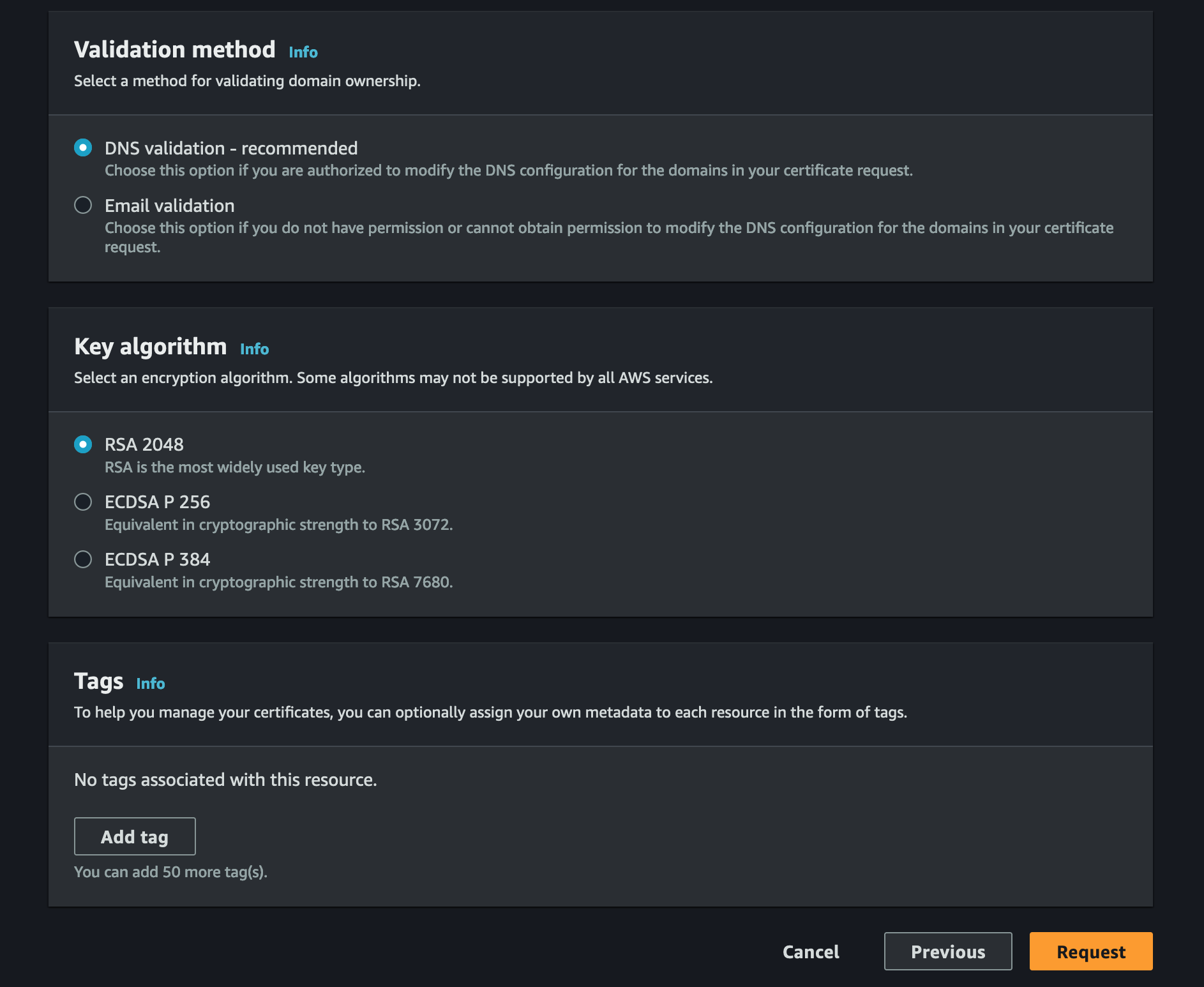1204x987 pixels.
Task: Open the Tags Info link
Action: 151,683
